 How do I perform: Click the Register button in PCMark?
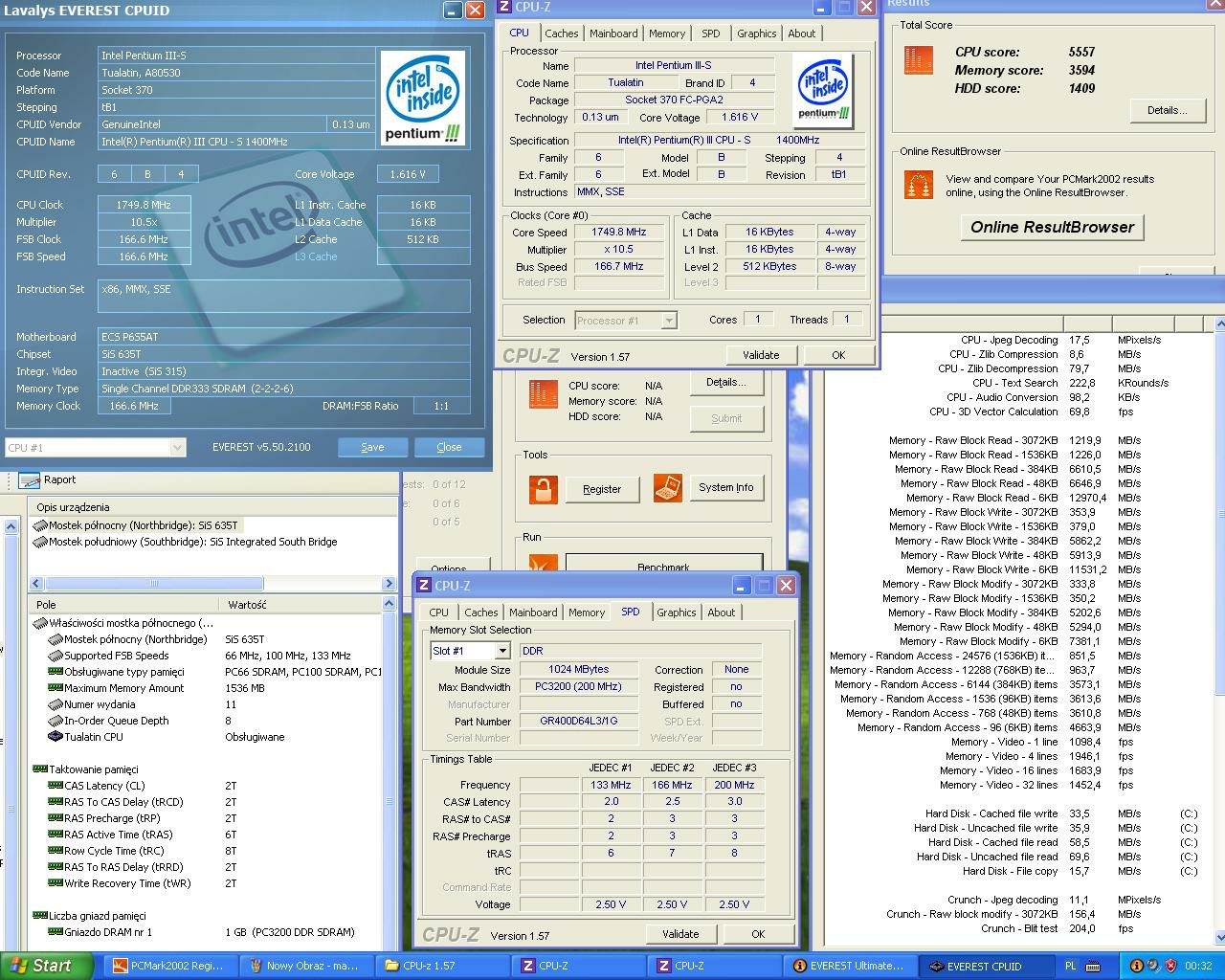(602, 489)
